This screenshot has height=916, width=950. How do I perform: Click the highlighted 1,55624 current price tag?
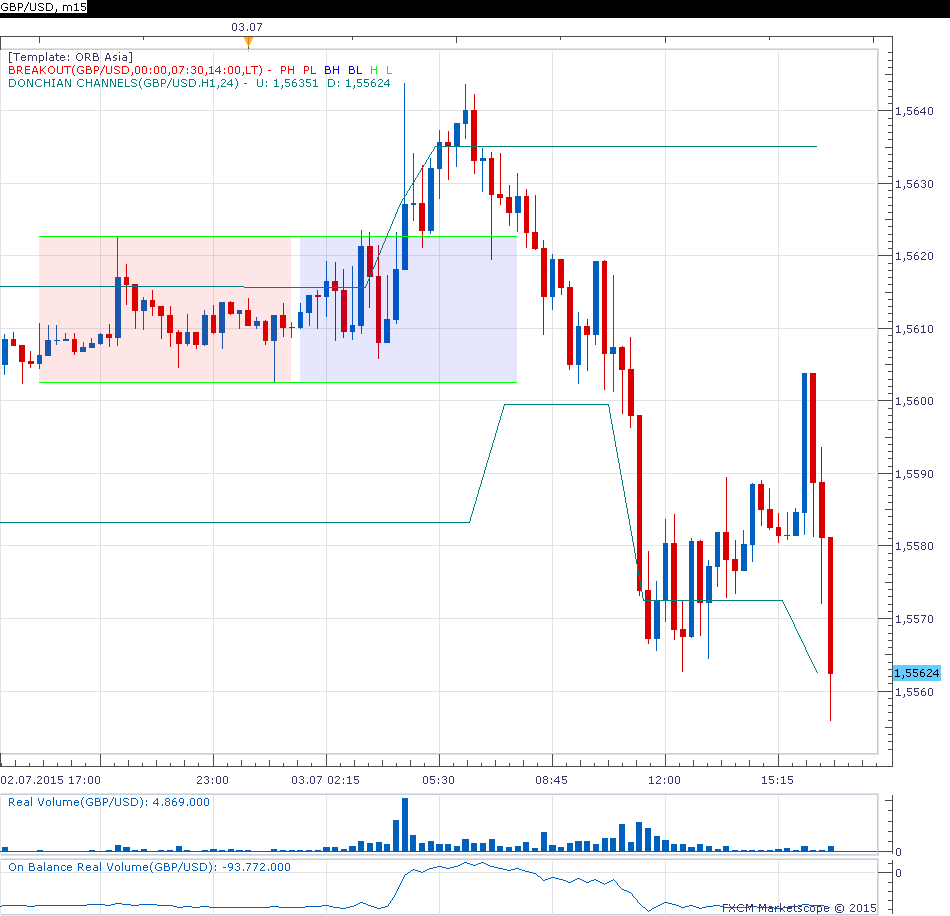pyautogui.click(x=917, y=673)
